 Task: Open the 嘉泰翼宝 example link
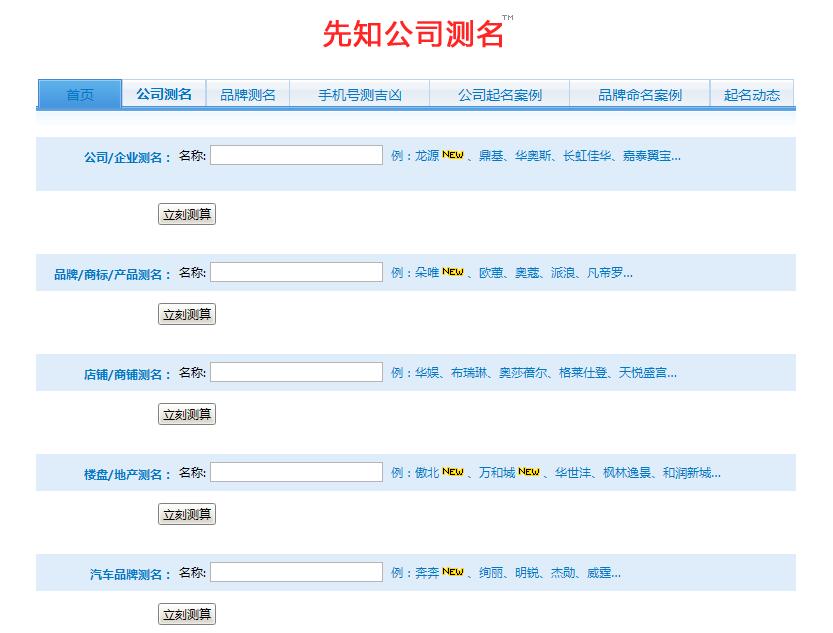(647, 156)
